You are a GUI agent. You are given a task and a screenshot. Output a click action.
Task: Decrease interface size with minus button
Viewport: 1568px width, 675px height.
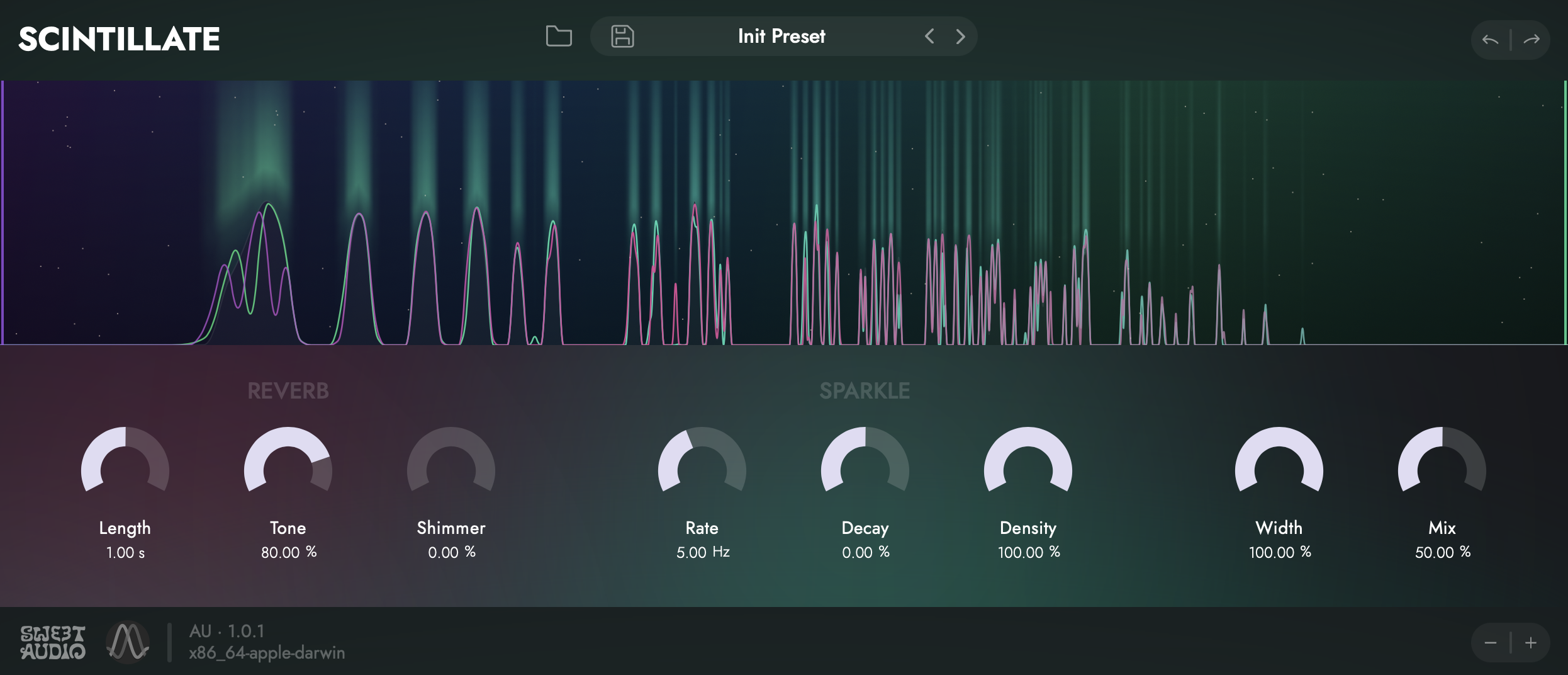coord(1491,643)
